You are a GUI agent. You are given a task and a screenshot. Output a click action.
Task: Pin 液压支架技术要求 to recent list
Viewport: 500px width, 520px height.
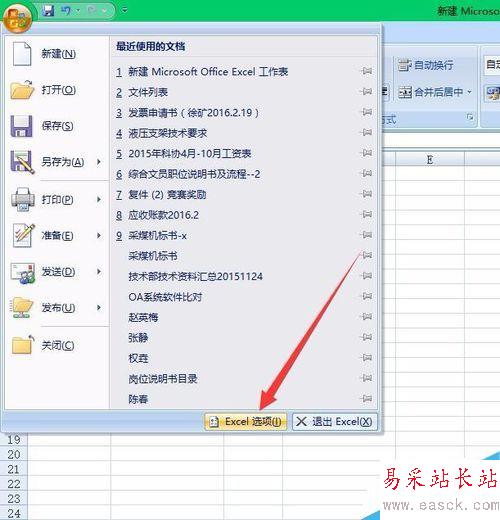367,132
